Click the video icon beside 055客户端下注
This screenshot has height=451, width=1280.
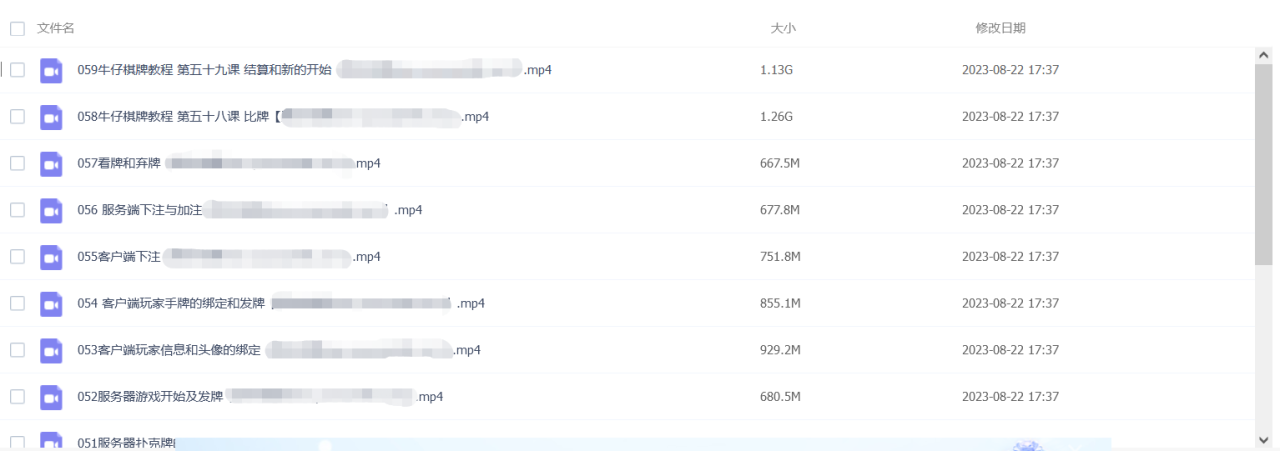tap(51, 257)
